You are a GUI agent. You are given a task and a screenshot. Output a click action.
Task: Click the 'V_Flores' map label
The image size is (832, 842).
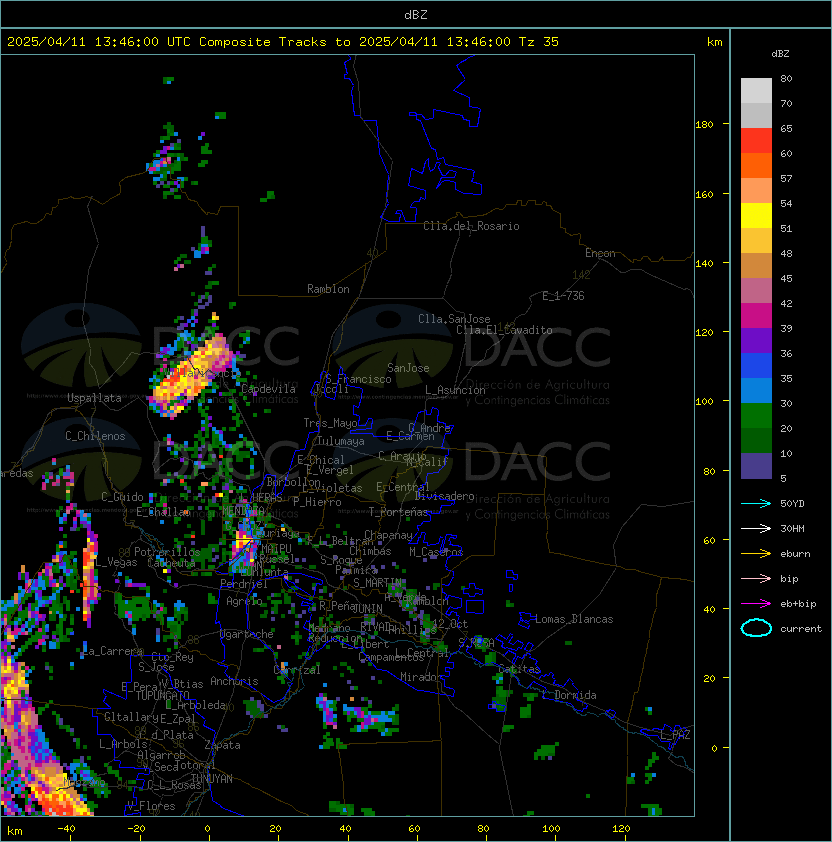click(x=151, y=806)
